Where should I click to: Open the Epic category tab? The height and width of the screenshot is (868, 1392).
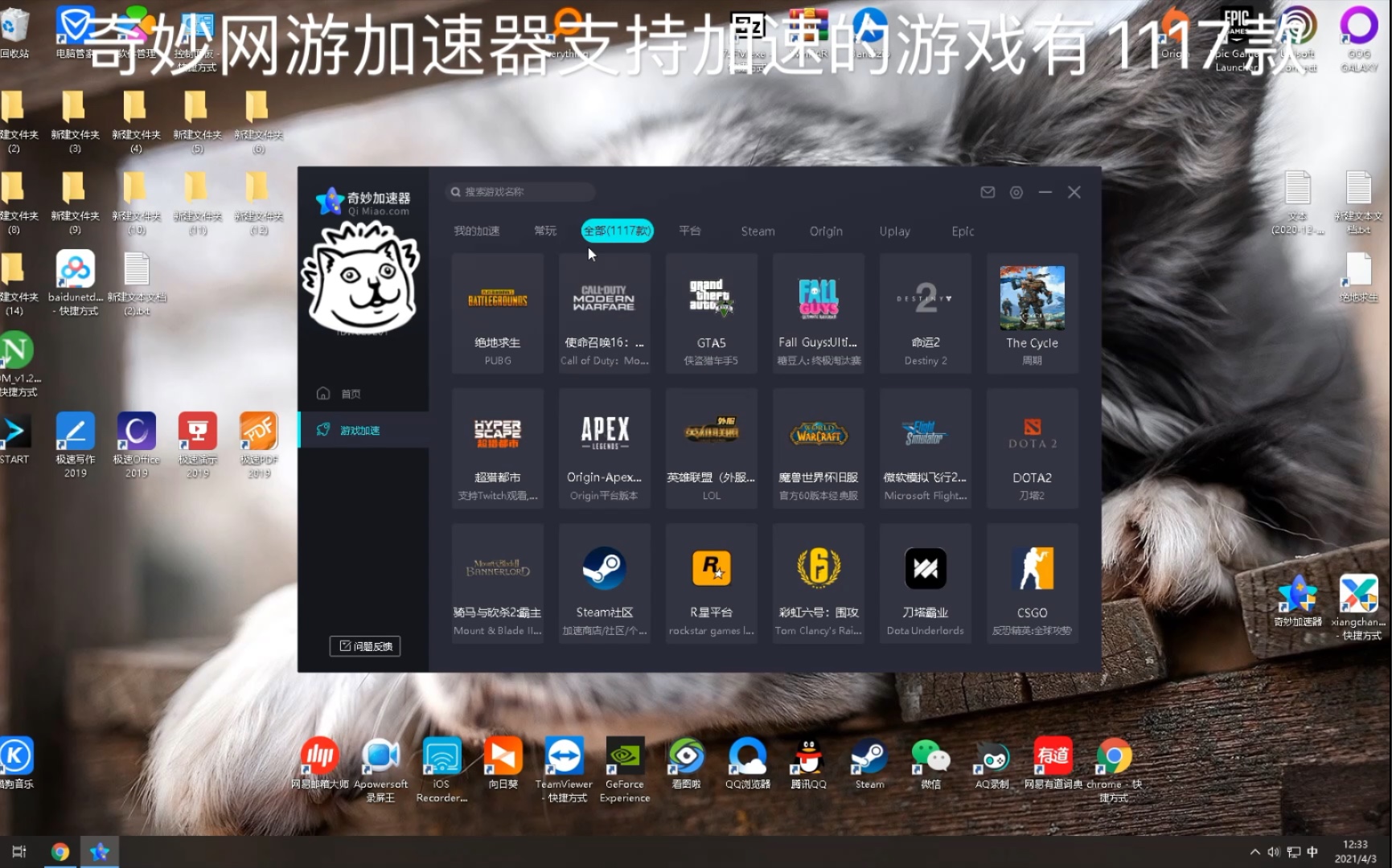(963, 231)
